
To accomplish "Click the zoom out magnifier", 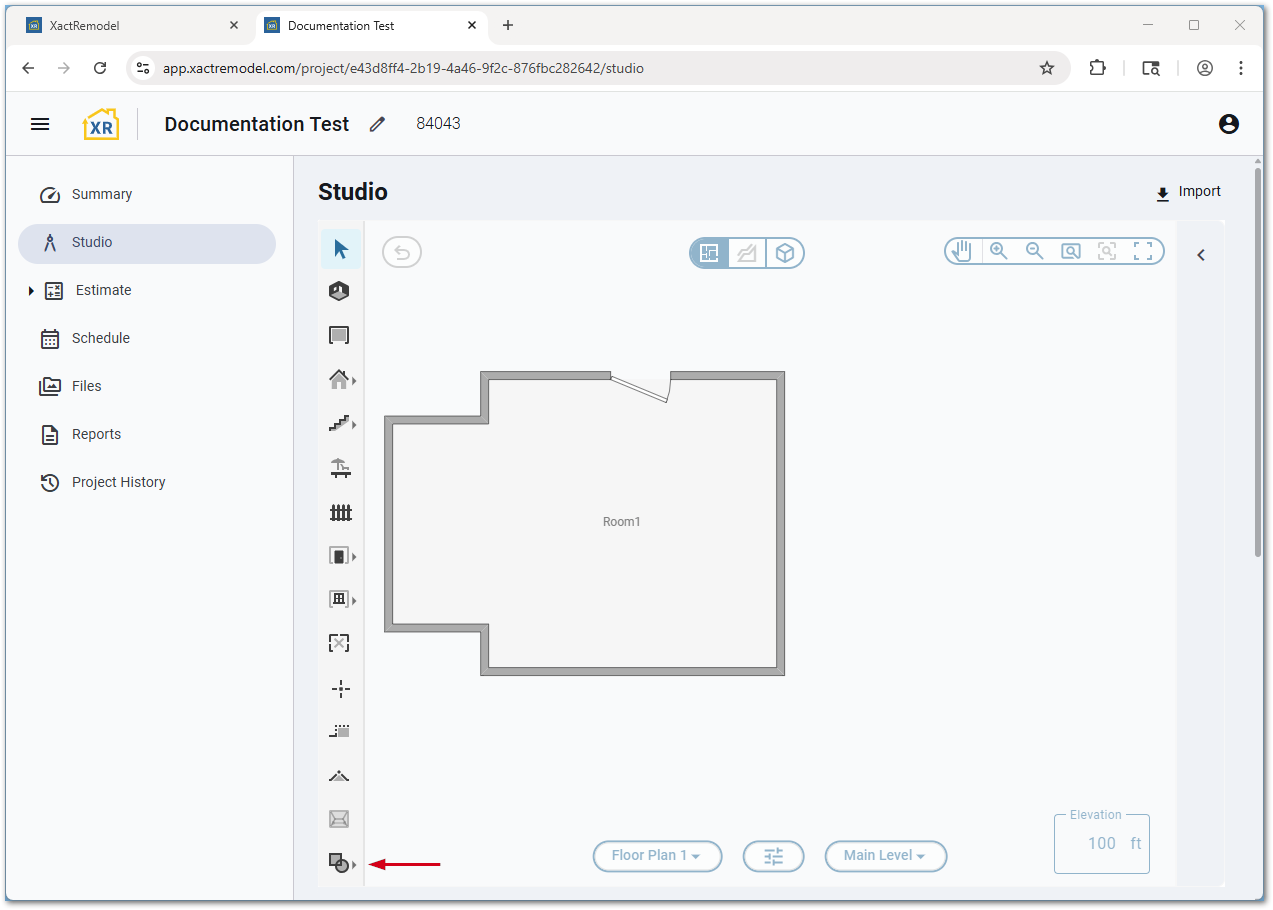I will [1034, 252].
